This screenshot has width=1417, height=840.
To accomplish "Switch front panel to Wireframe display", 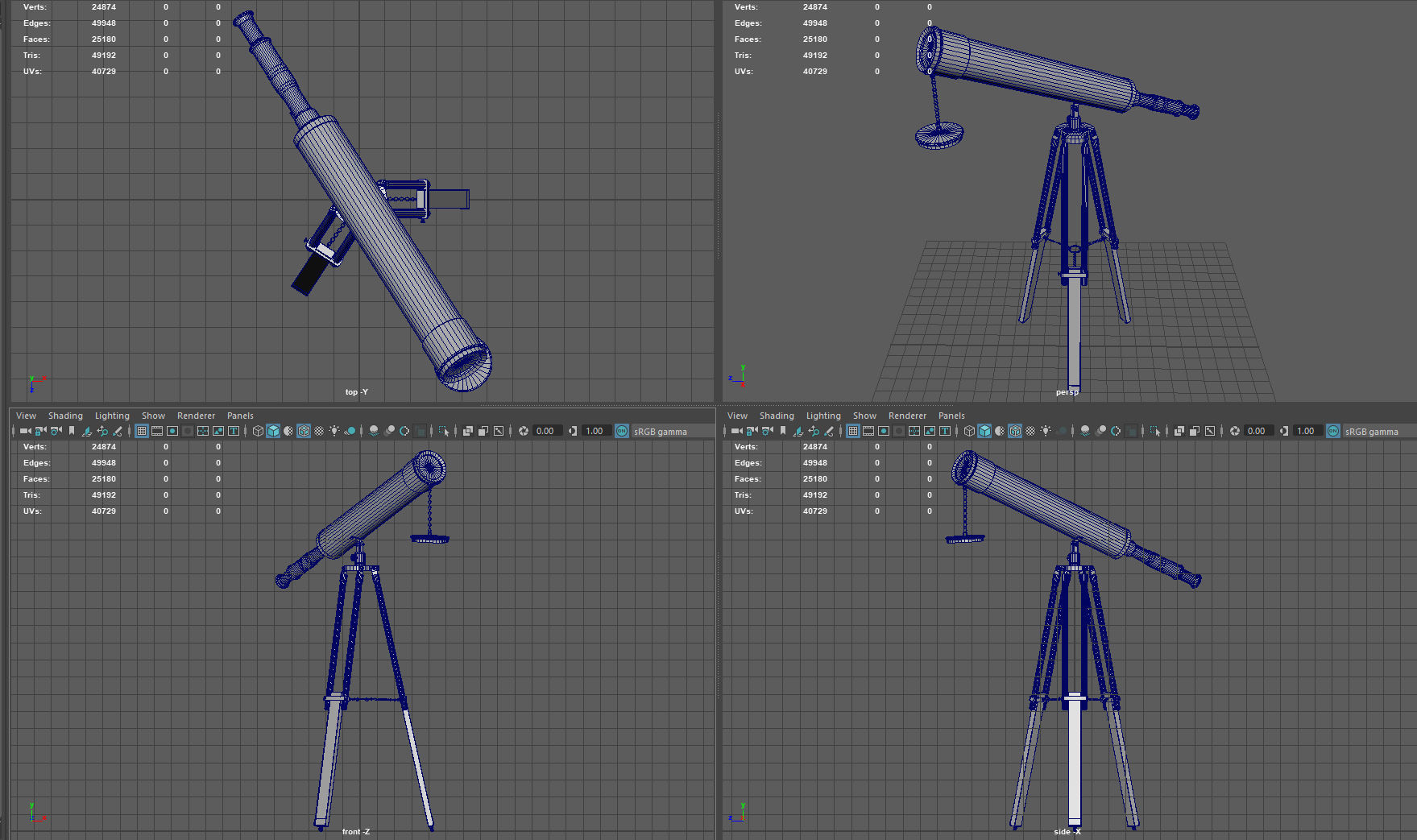I will [258, 431].
